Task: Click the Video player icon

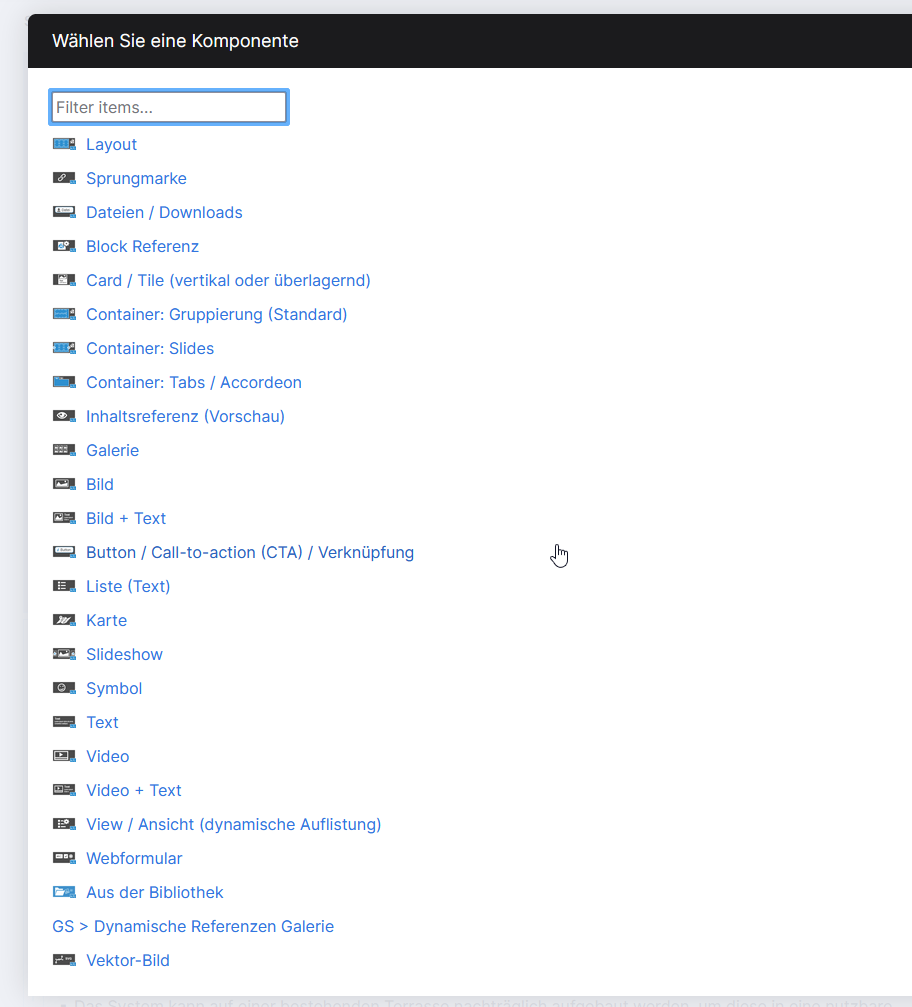Action: pos(64,755)
